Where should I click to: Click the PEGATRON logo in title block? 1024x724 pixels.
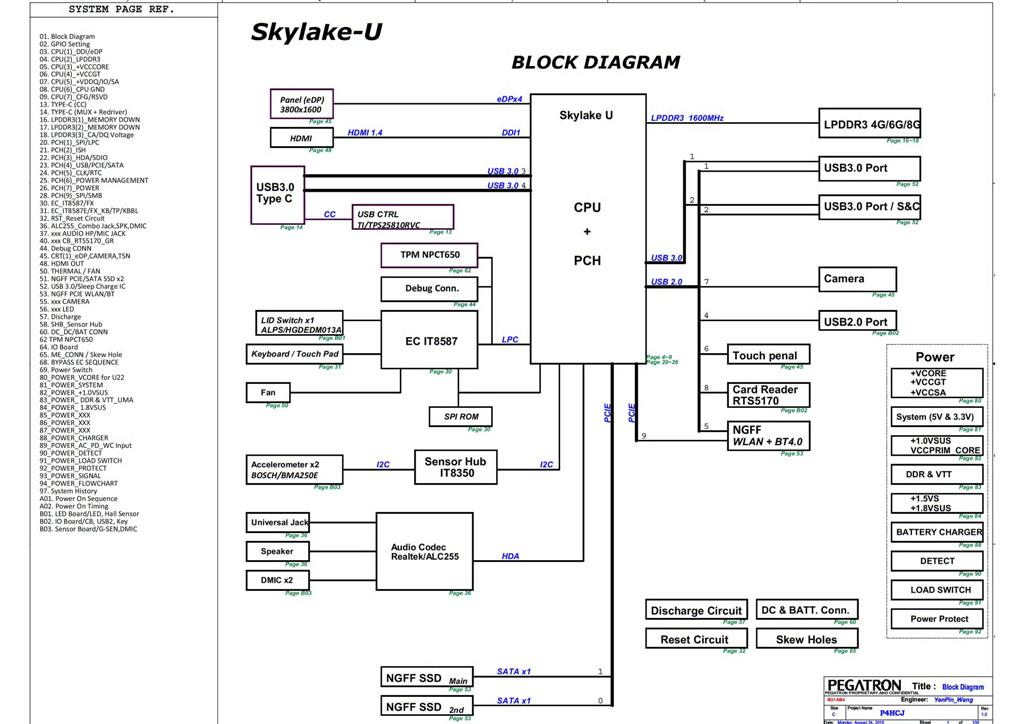[x=863, y=685]
